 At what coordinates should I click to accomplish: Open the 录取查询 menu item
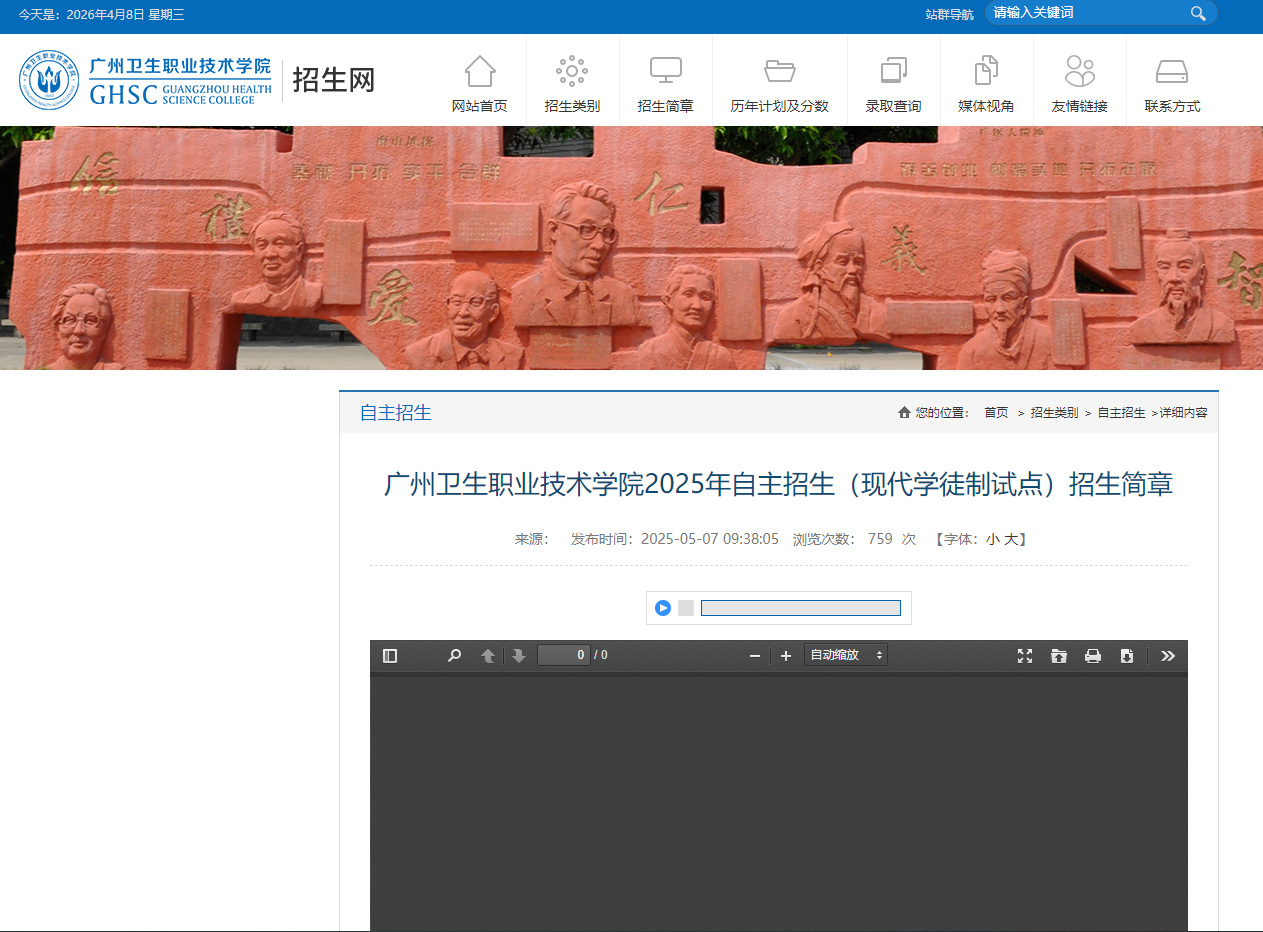pos(893,80)
